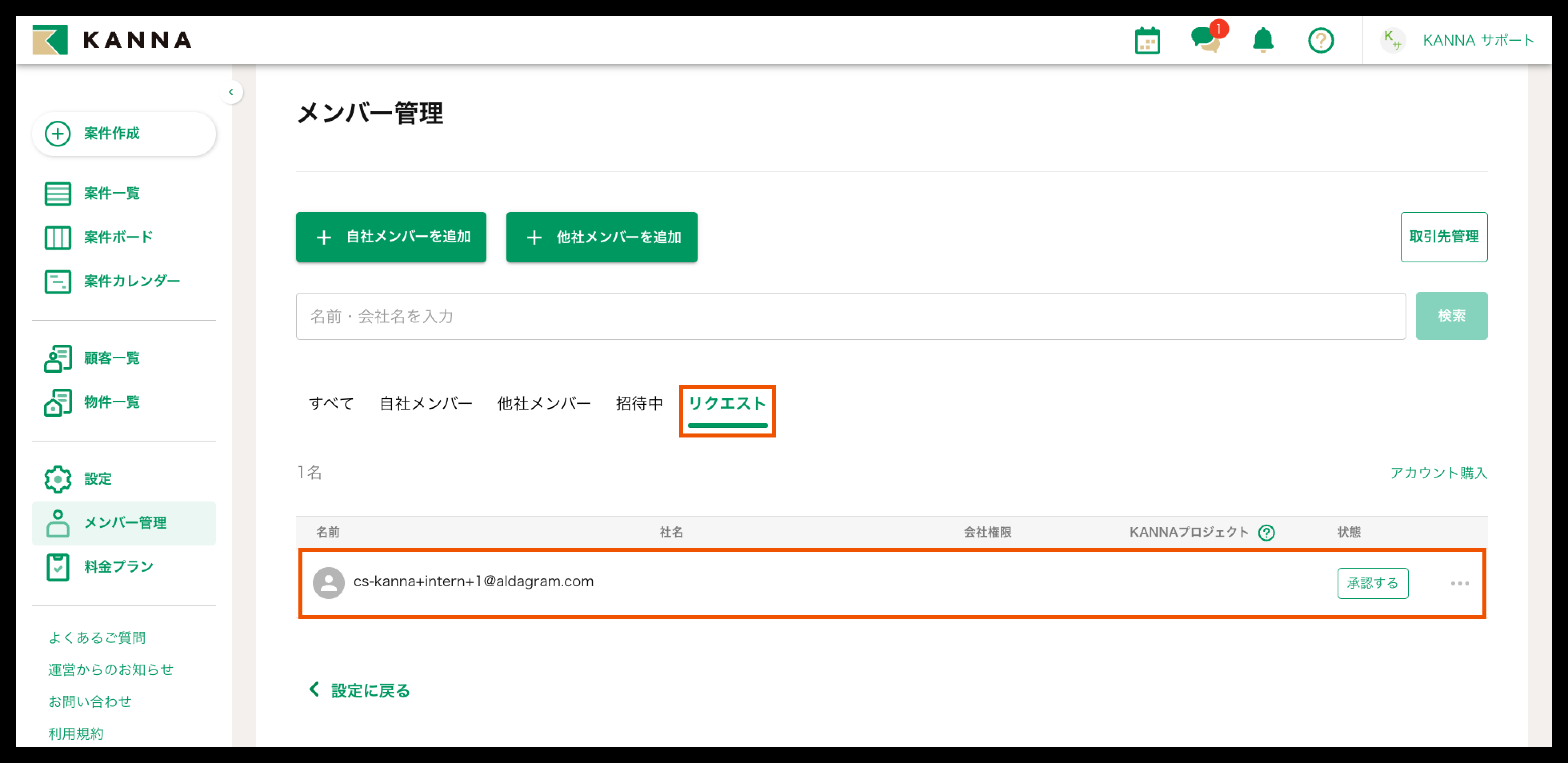
Task: Open the help question mark in header
Action: point(1321,41)
